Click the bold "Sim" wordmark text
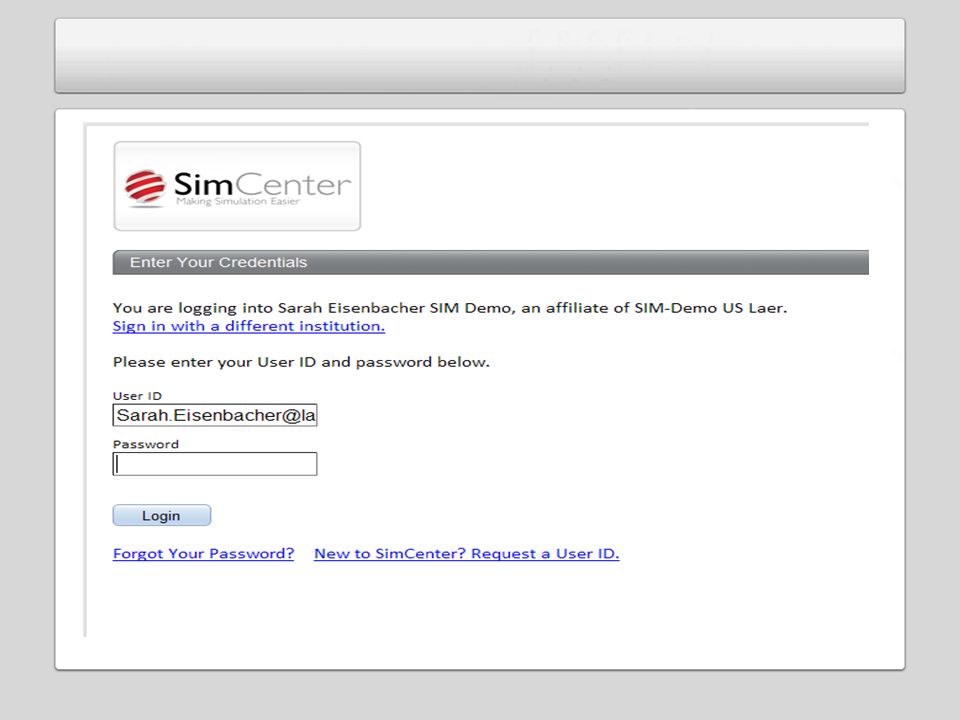960x720 pixels. click(203, 184)
